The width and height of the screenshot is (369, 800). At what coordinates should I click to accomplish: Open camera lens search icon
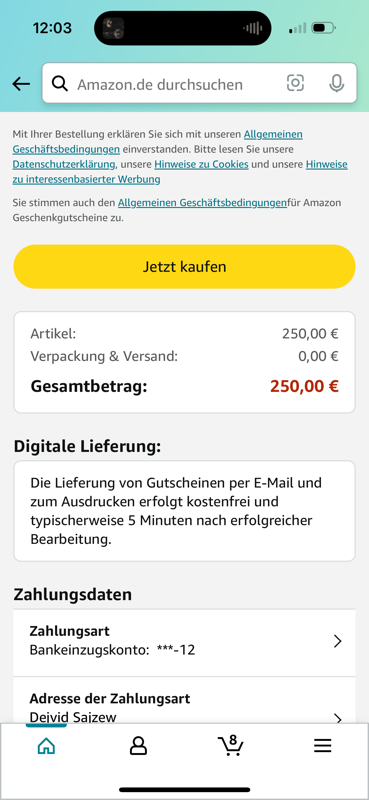point(295,83)
